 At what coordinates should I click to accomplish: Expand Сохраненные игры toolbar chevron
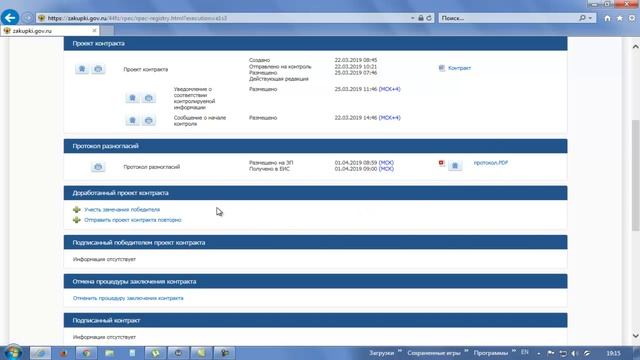[x=467, y=351]
